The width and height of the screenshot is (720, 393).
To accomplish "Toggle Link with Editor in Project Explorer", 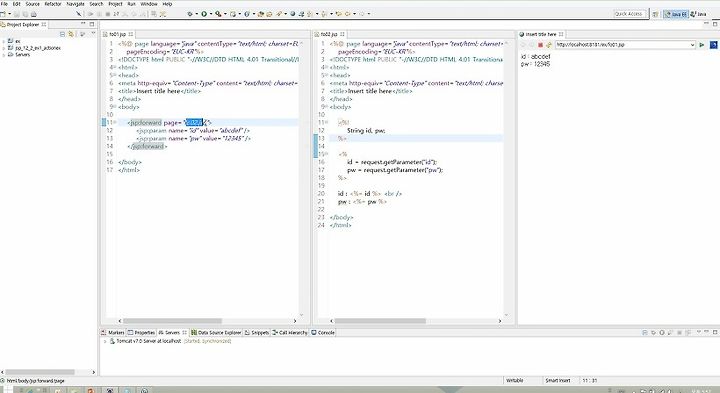I will (x=71, y=34).
